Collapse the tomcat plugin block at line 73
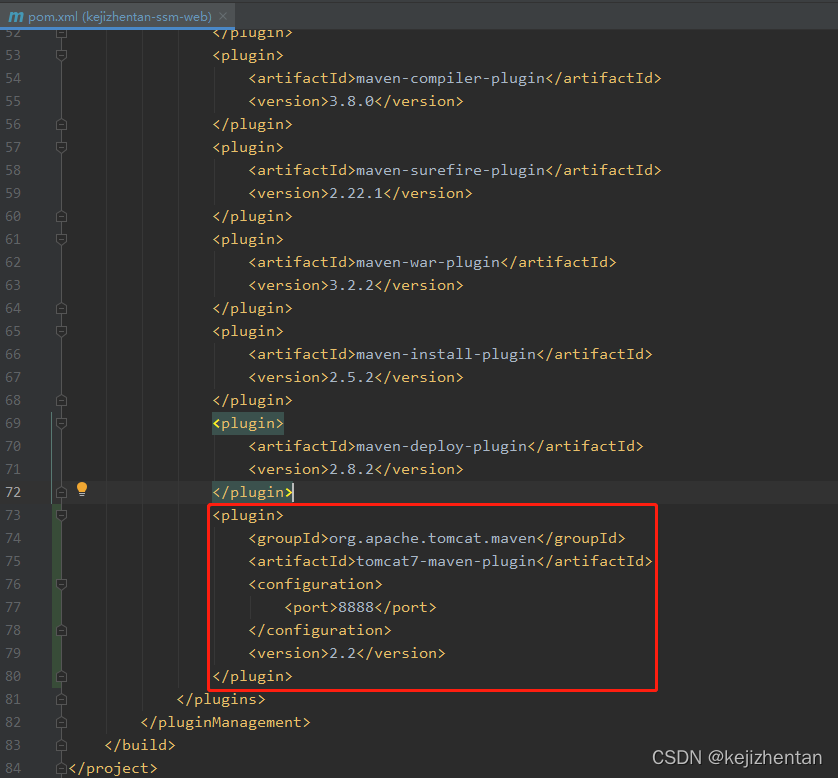This screenshot has width=838, height=778. click(61, 515)
